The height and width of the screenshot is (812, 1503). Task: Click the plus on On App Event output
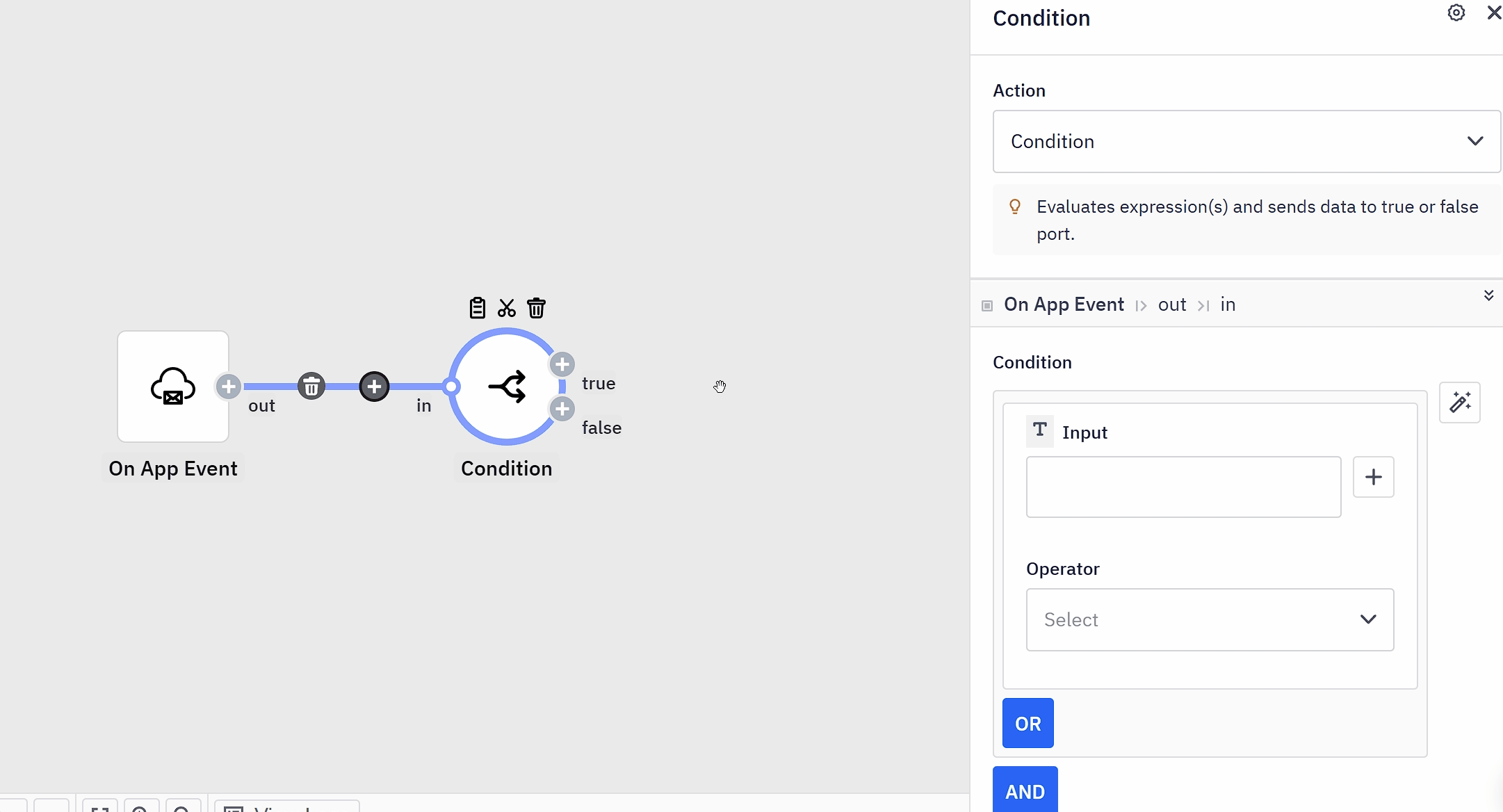coord(229,386)
